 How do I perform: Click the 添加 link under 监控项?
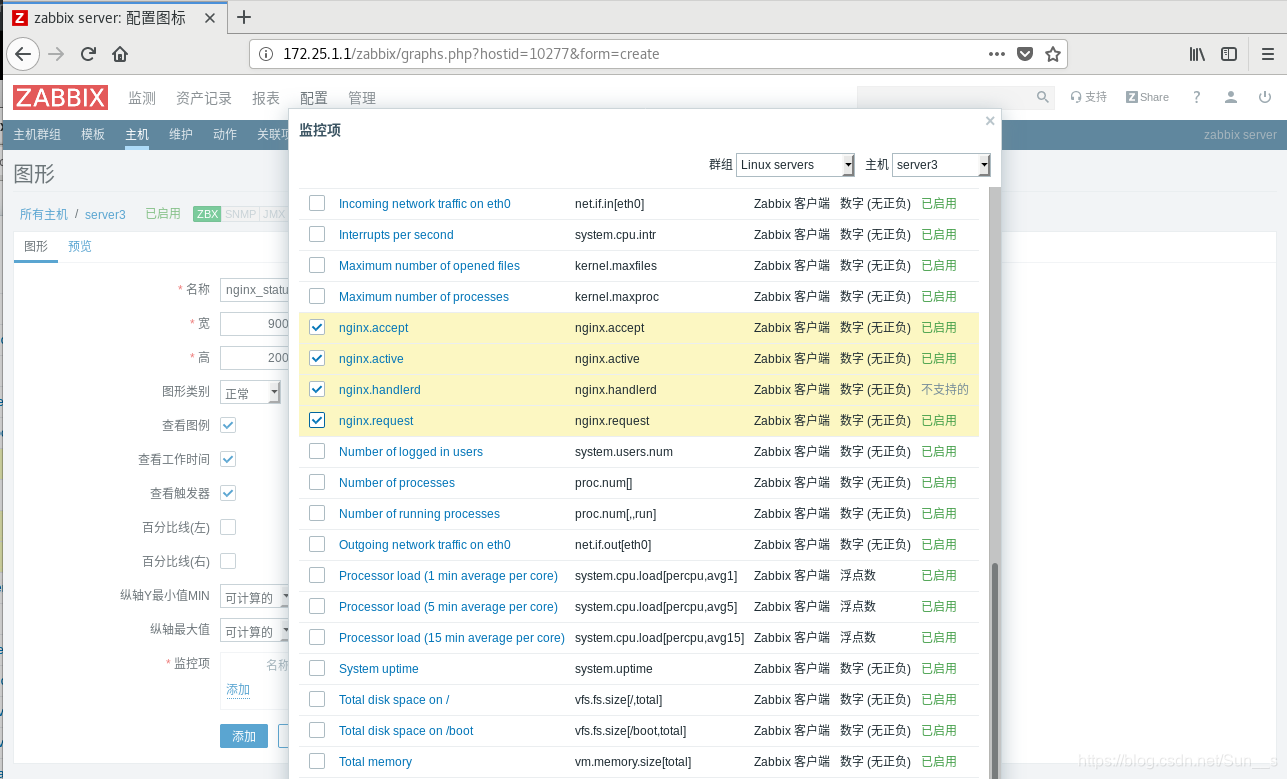[238, 689]
